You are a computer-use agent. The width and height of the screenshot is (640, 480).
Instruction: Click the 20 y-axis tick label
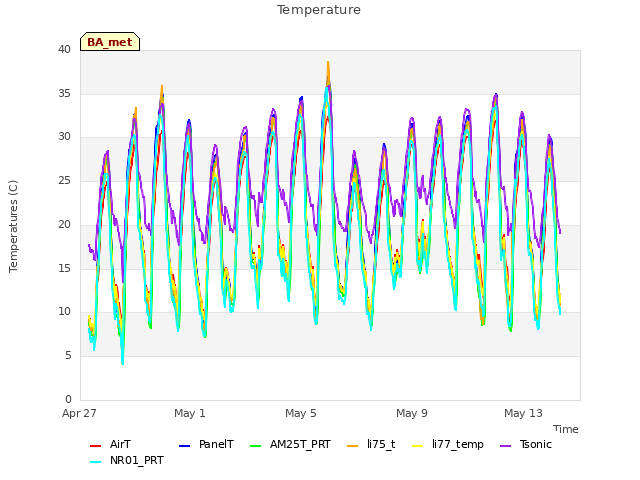tap(64, 224)
